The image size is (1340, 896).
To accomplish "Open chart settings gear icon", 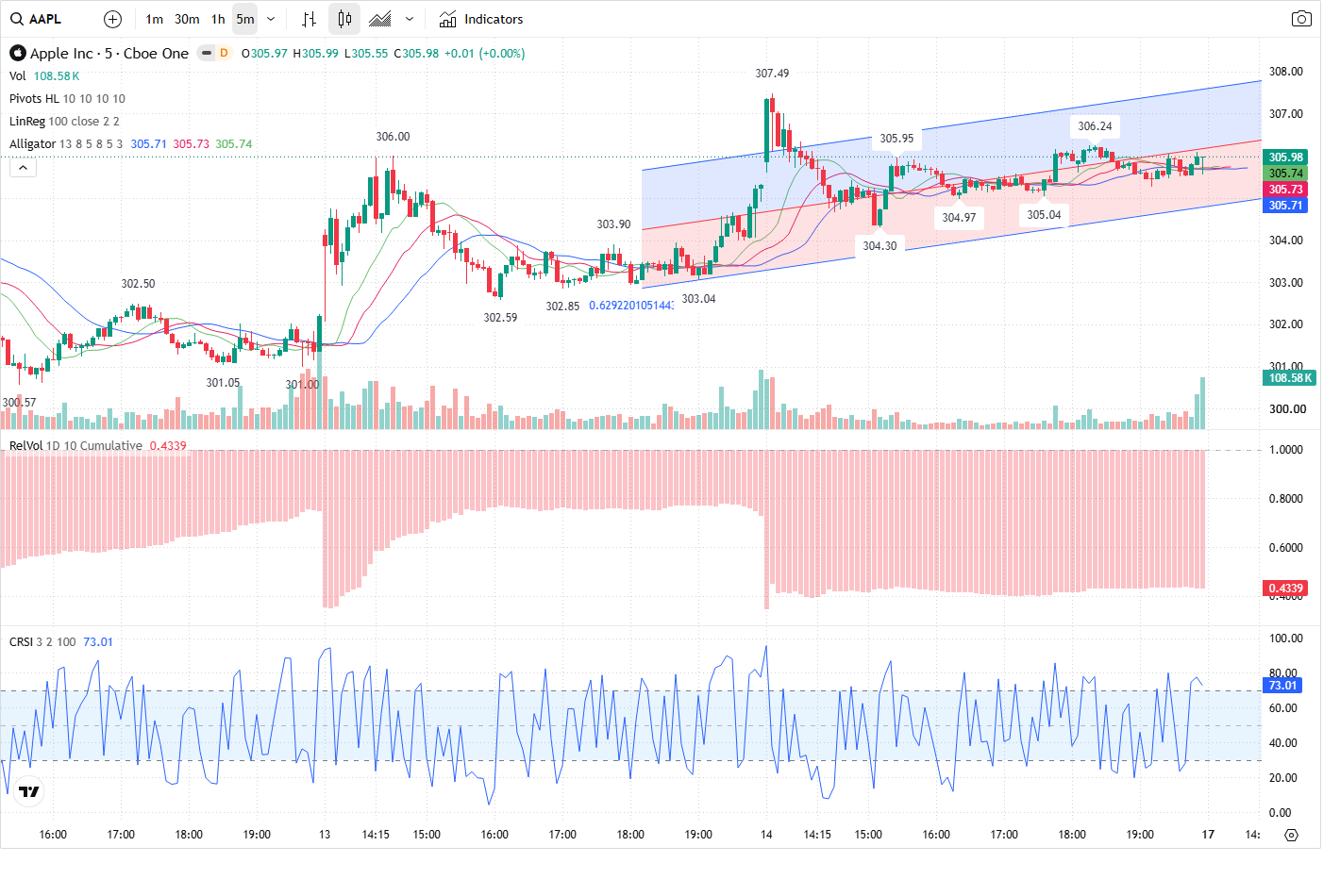I will pyautogui.click(x=1292, y=835).
